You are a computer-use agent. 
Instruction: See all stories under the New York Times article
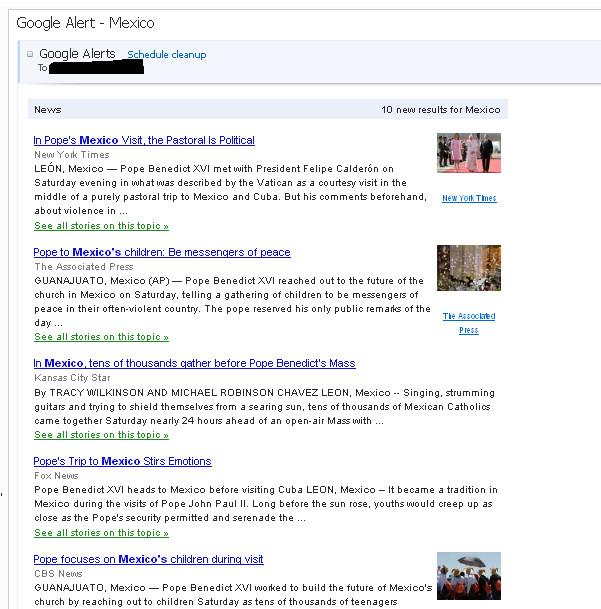(101, 226)
